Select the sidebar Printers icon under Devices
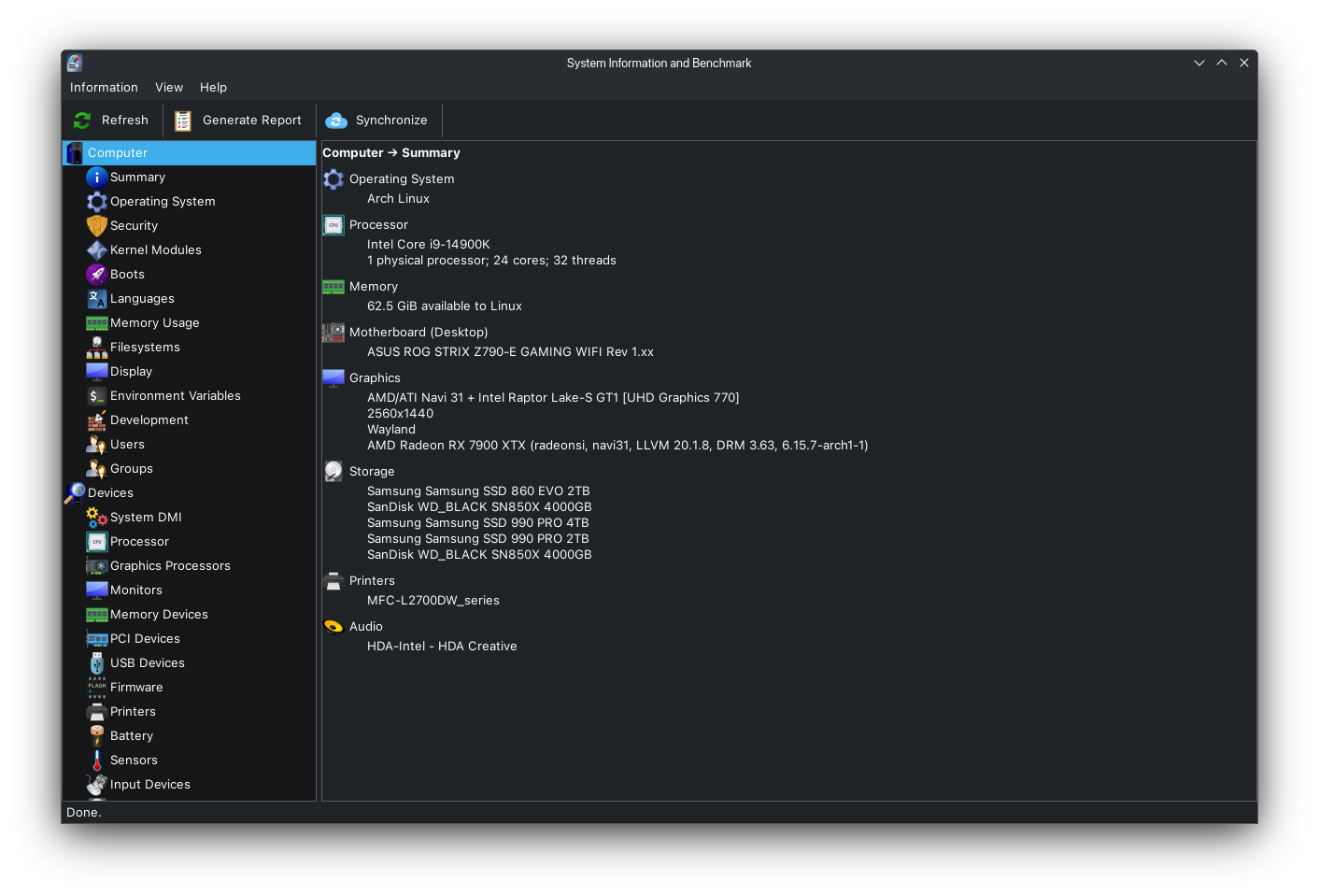 (96, 711)
